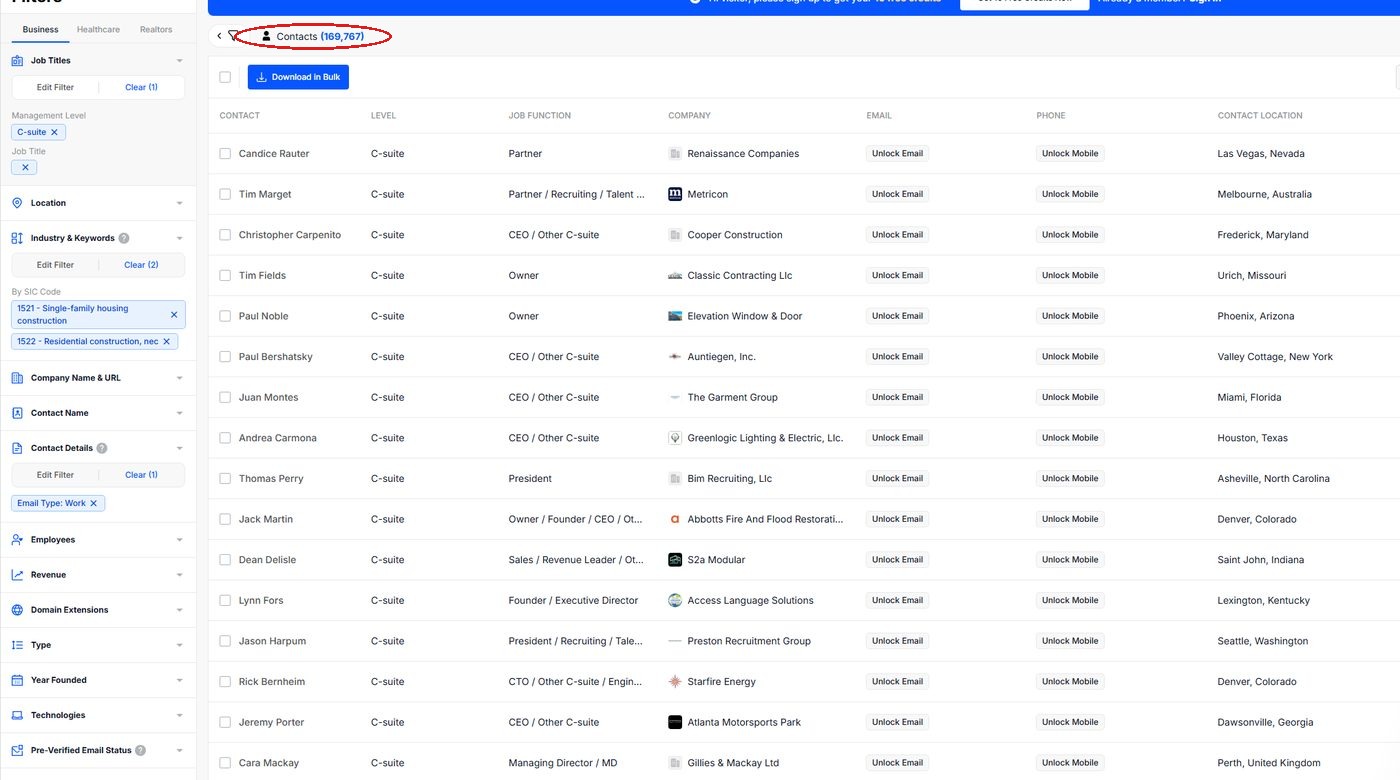Click the Location pin icon
This screenshot has height=780, width=1400.
[x=17, y=203]
